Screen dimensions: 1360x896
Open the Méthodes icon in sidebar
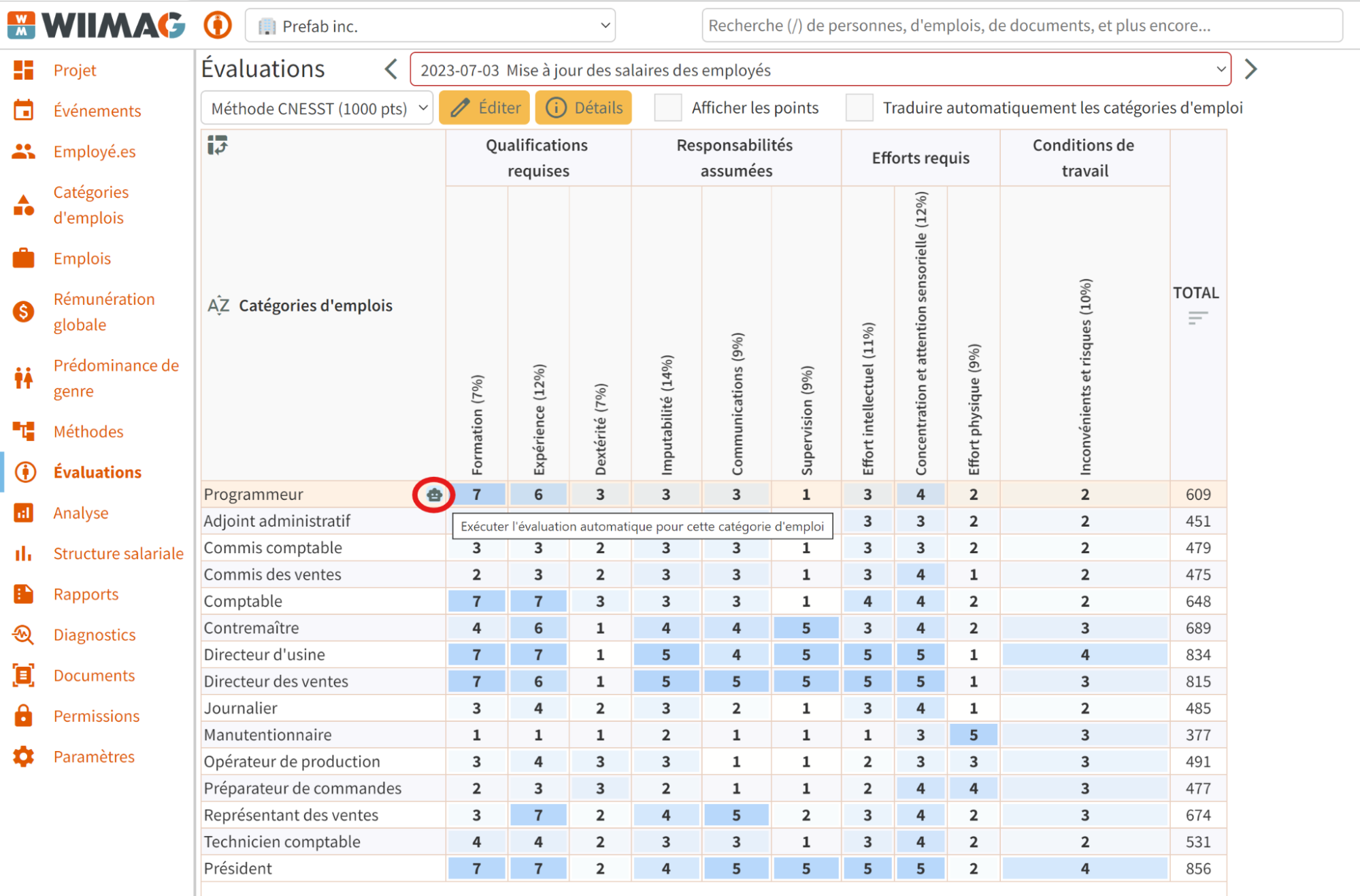tap(24, 431)
